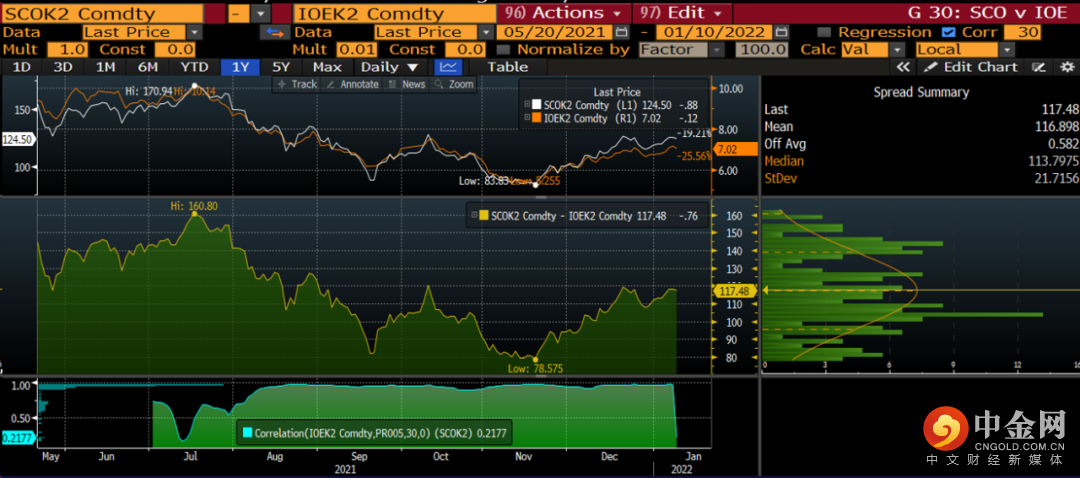Switch to line chart view icon
1080x478 pixels.
point(450,67)
